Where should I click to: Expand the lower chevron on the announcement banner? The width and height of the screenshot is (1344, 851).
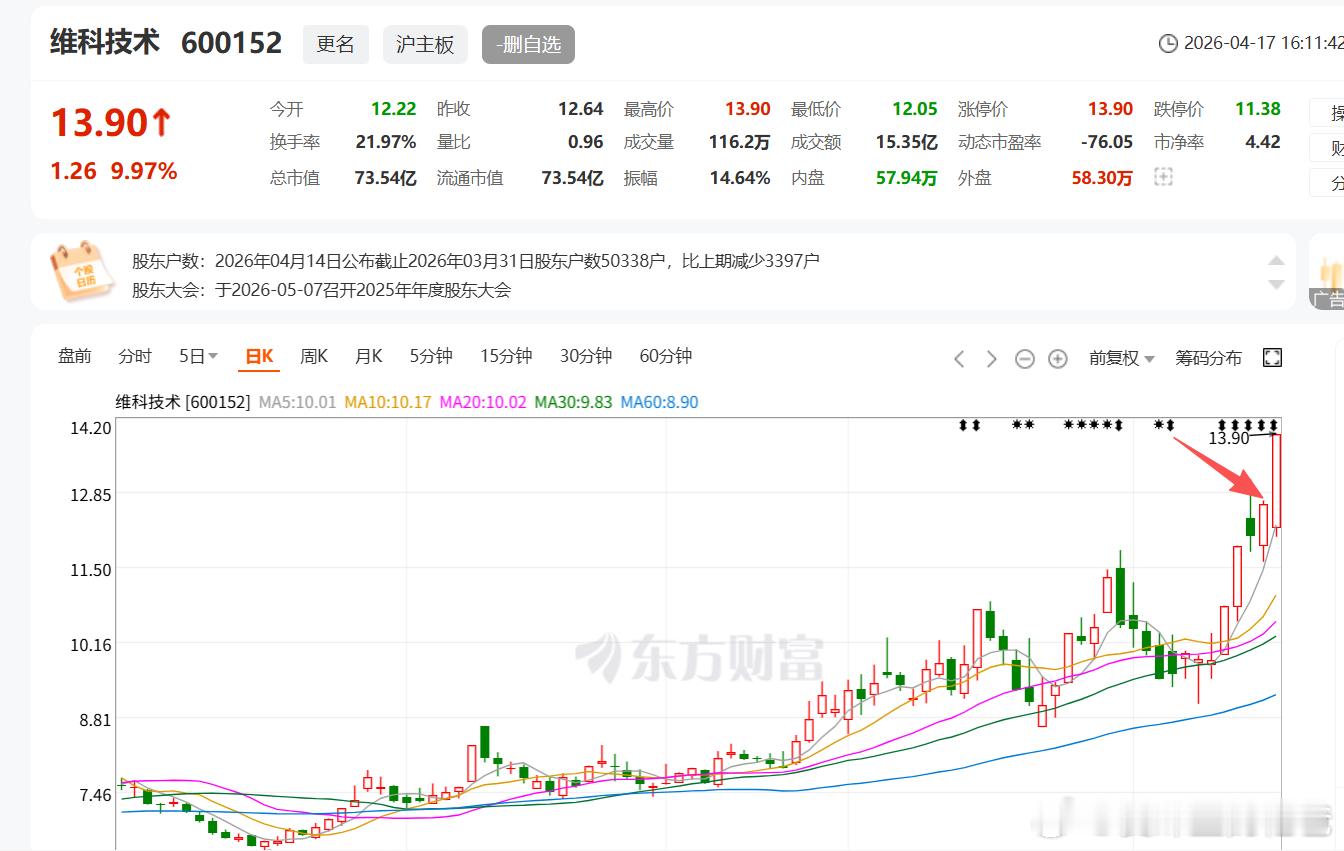coord(1277,285)
